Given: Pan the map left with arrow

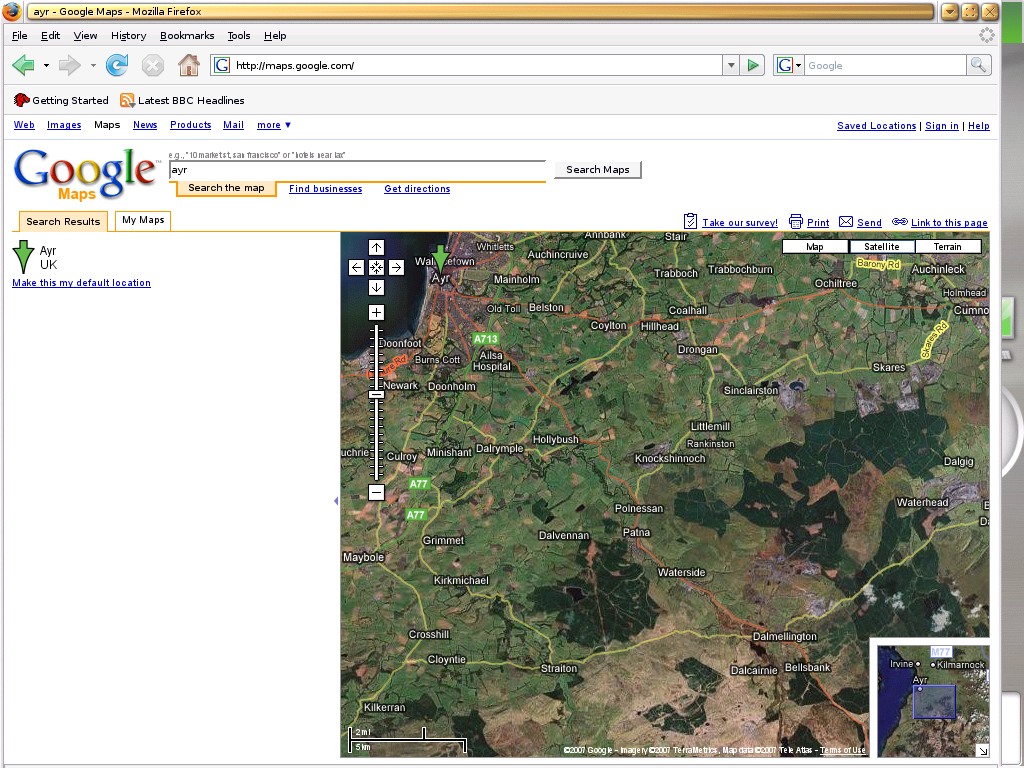Looking at the screenshot, I should [356, 267].
